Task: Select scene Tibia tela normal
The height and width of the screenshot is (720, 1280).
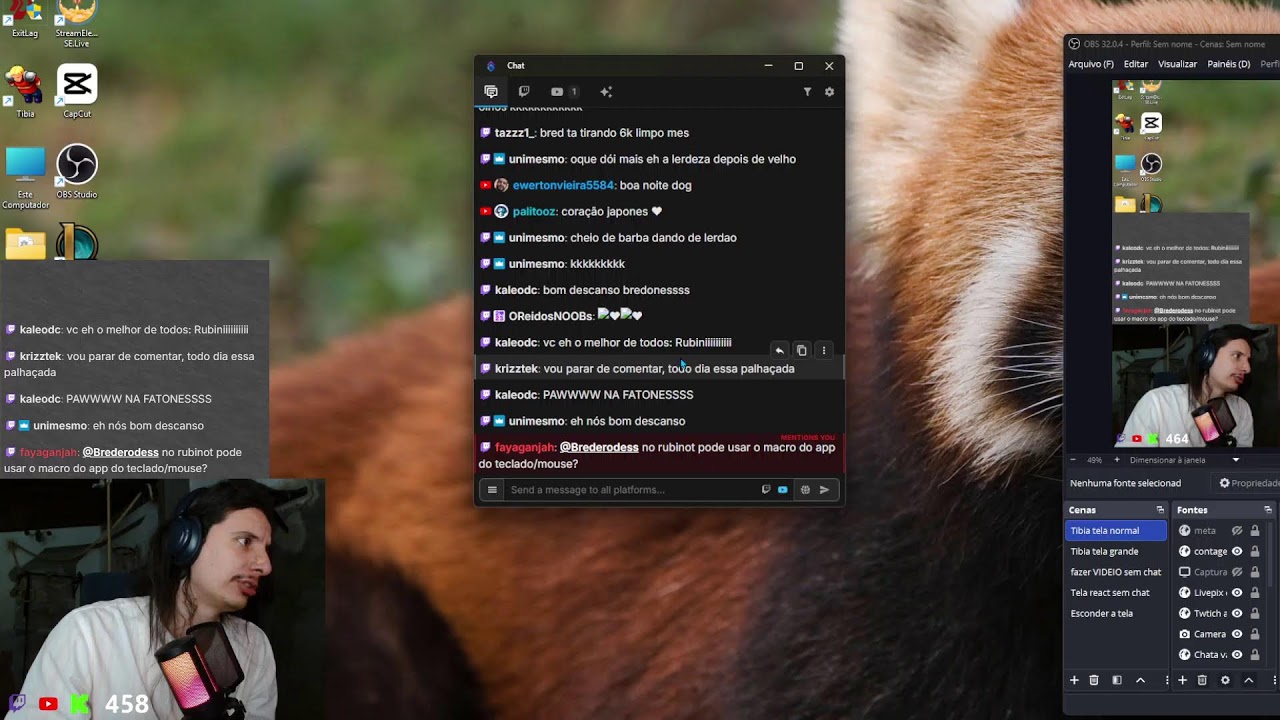Action: [x=1116, y=531]
